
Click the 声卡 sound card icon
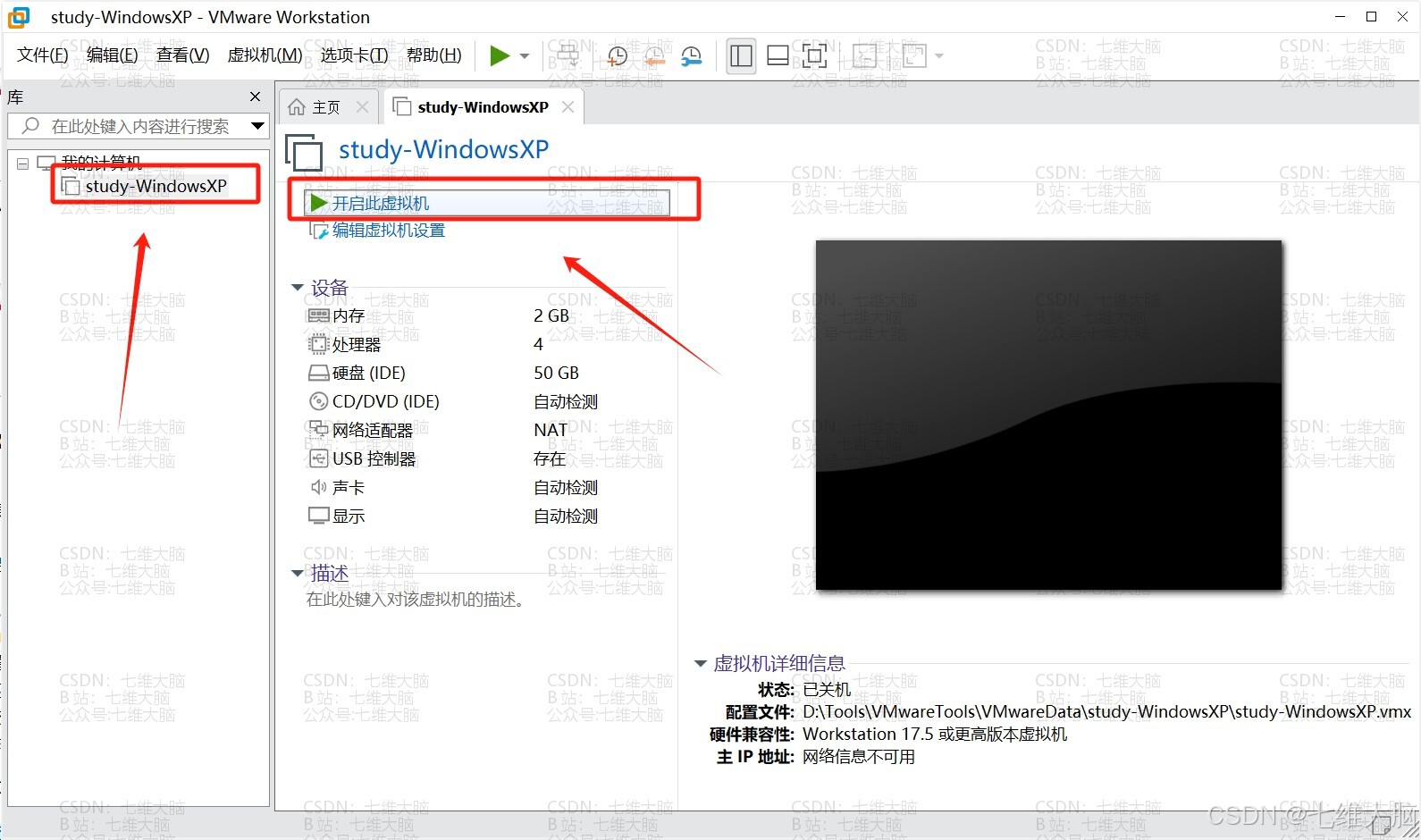[318, 487]
